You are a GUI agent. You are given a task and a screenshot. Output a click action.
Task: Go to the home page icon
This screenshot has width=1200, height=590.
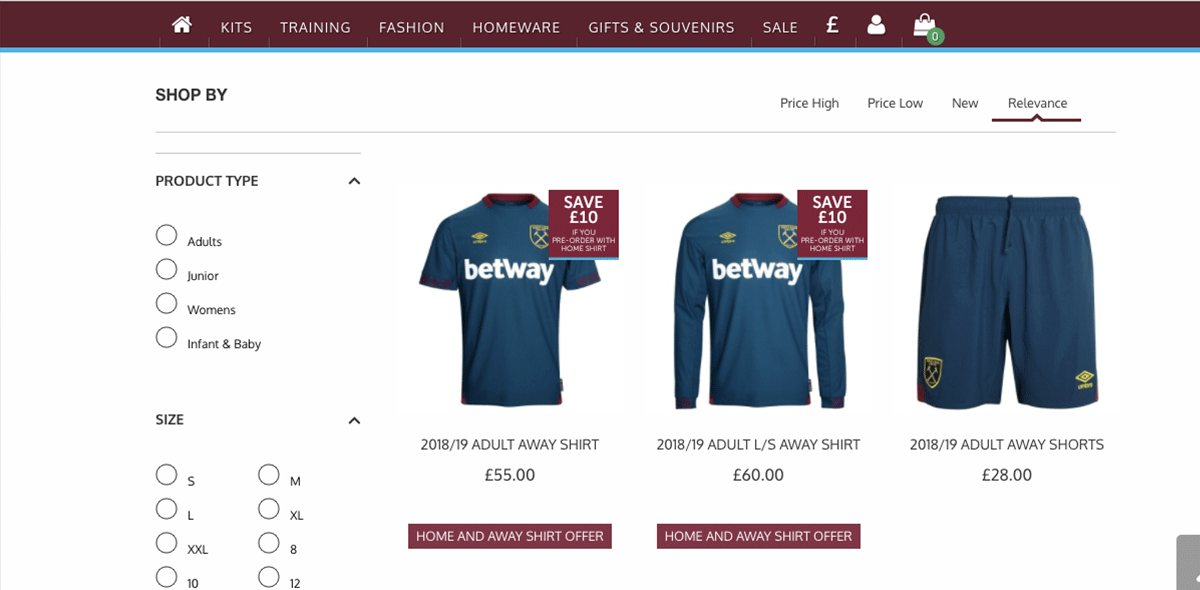pos(181,26)
